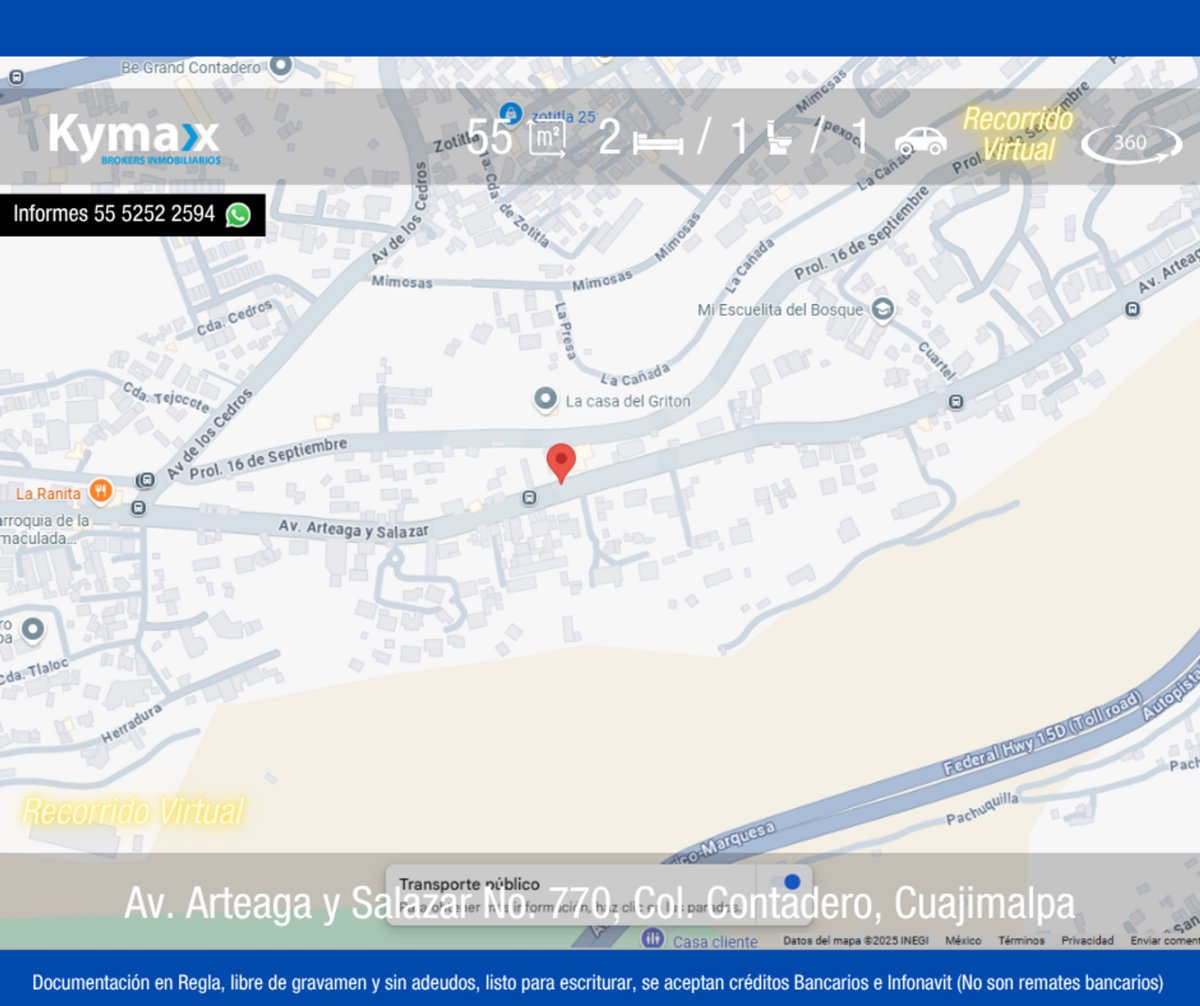Screen dimensions: 1200x1006
Task: Click the gray marker above Cda. Tlaloc
Action: pyautogui.click(x=33, y=629)
